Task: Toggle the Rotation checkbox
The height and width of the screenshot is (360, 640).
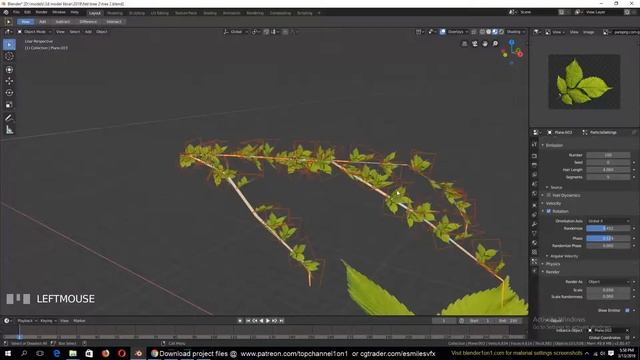Action: (x=549, y=211)
